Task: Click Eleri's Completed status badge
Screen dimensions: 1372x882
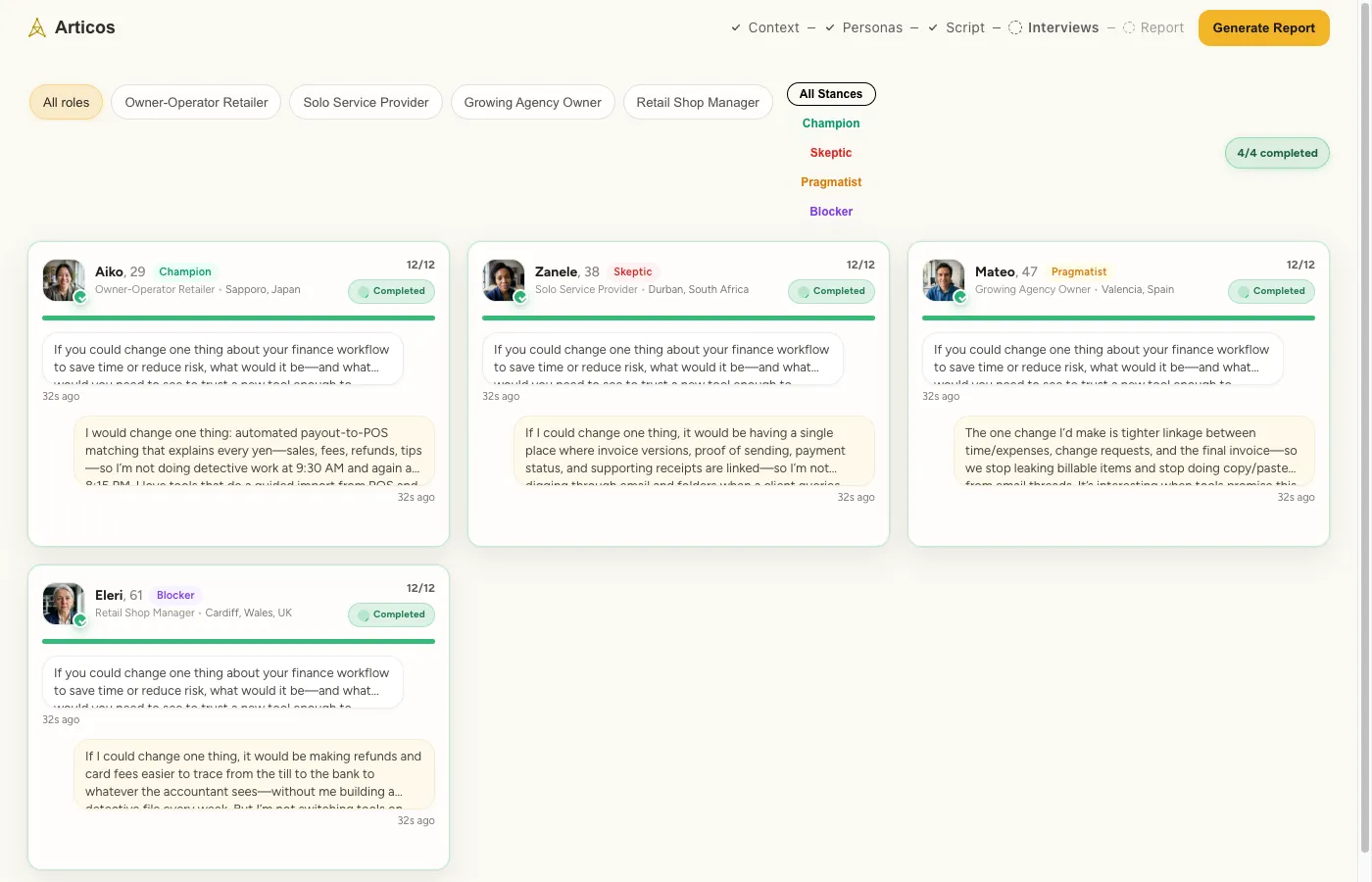Action: (x=391, y=614)
